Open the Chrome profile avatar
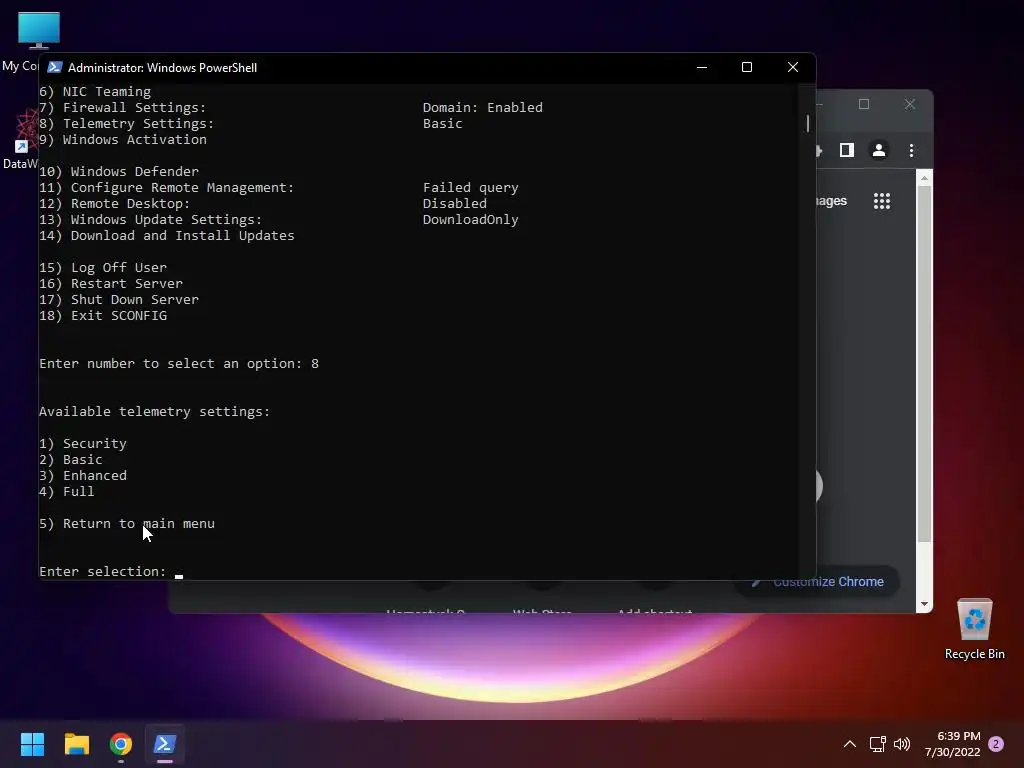The width and height of the screenshot is (1024, 768). coord(879,150)
